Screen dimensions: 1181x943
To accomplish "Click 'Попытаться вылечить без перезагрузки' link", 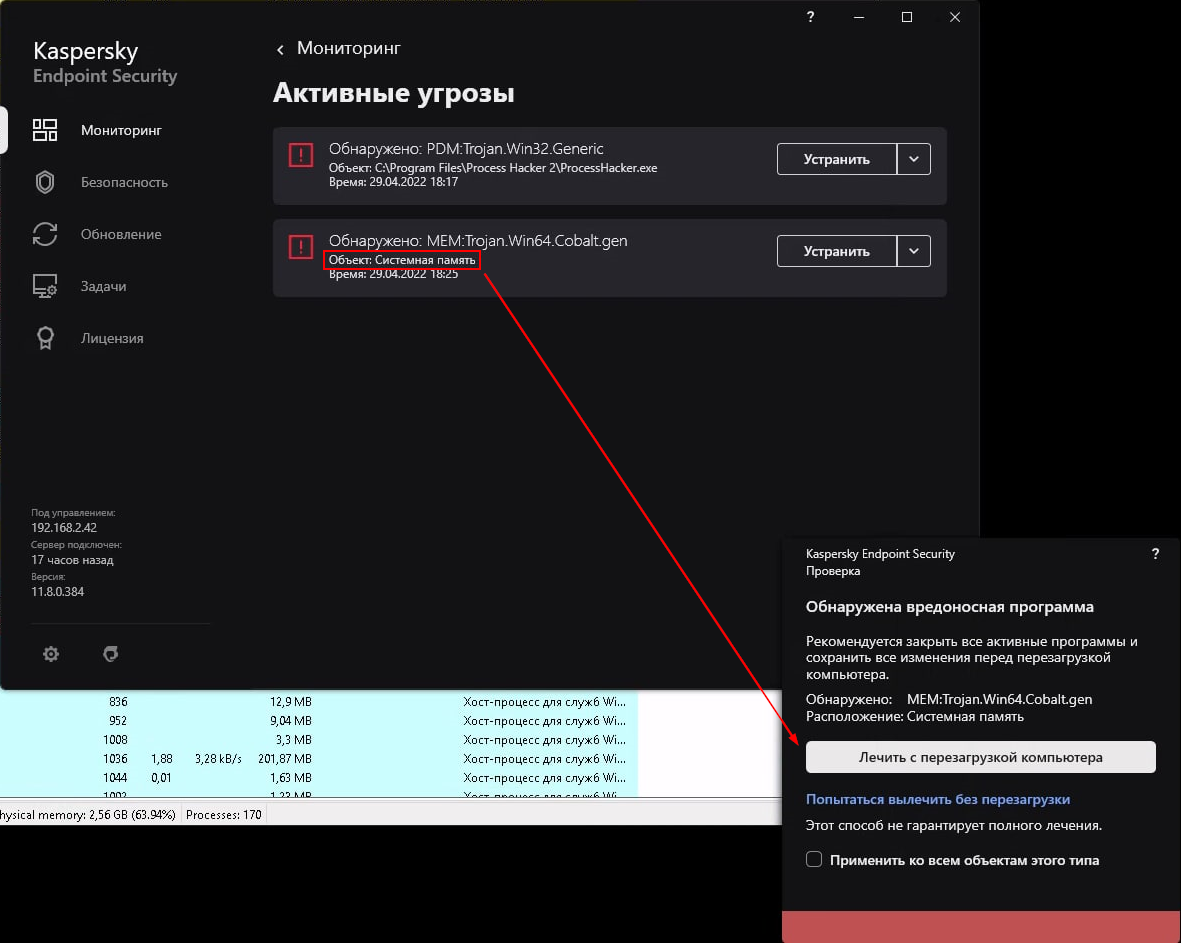I will (x=938, y=800).
